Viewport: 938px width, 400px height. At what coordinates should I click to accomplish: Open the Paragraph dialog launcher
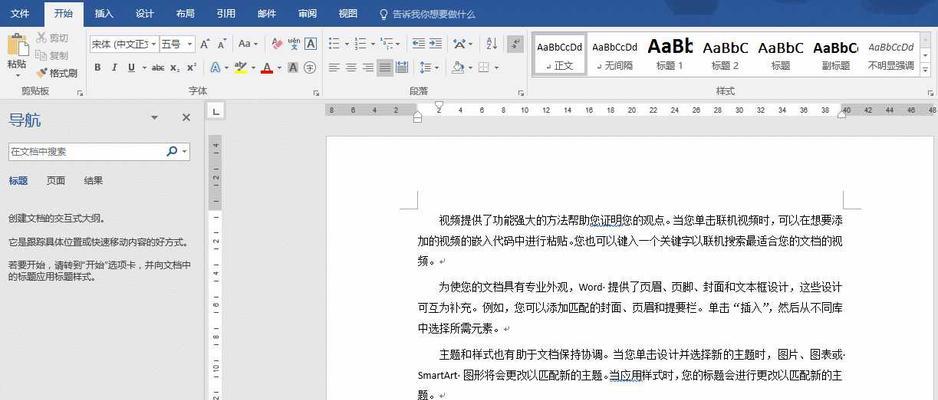521,93
